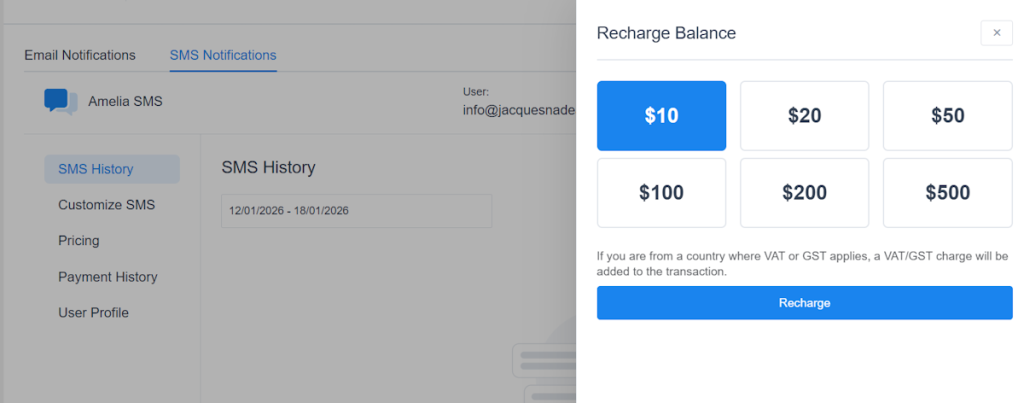Screen dimensions: 1024x403
Task: Select the $10 recharge amount
Action: [661, 116]
